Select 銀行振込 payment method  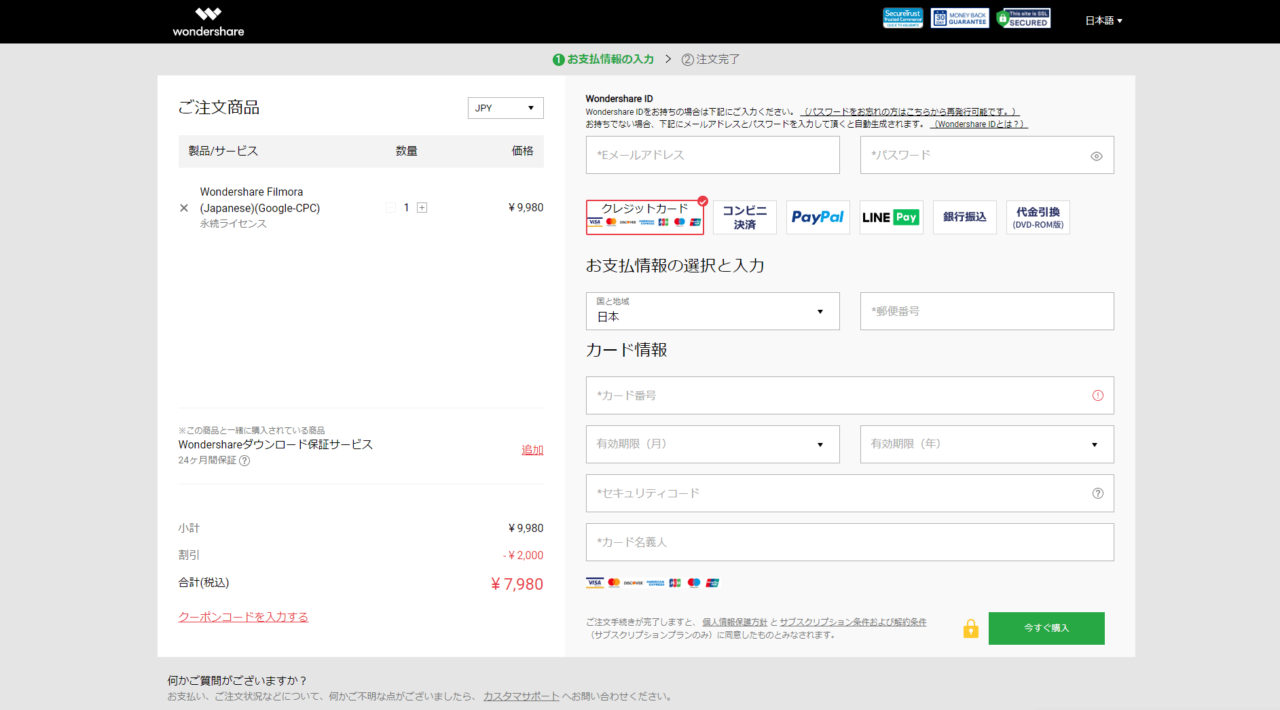click(965, 217)
